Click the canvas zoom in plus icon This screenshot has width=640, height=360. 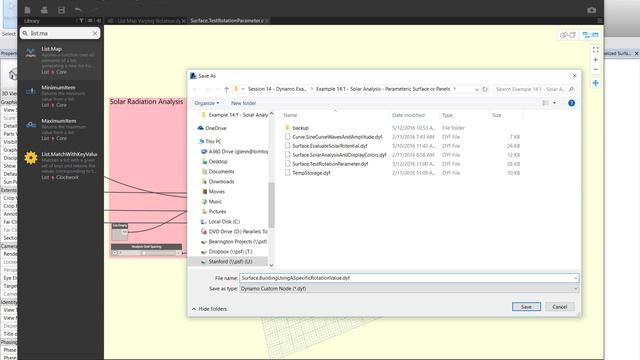pyautogui.click(x=596, y=60)
